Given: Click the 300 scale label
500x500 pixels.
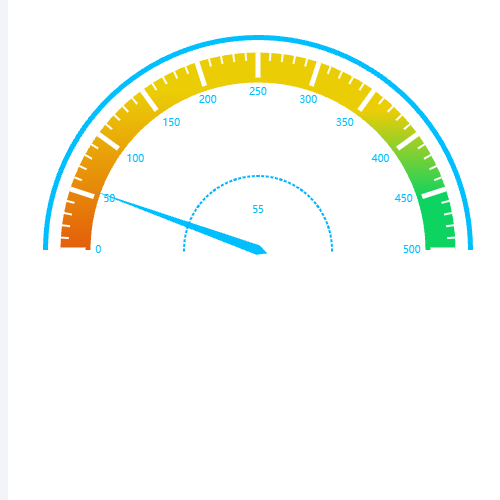Looking at the screenshot, I should click(x=308, y=99).
